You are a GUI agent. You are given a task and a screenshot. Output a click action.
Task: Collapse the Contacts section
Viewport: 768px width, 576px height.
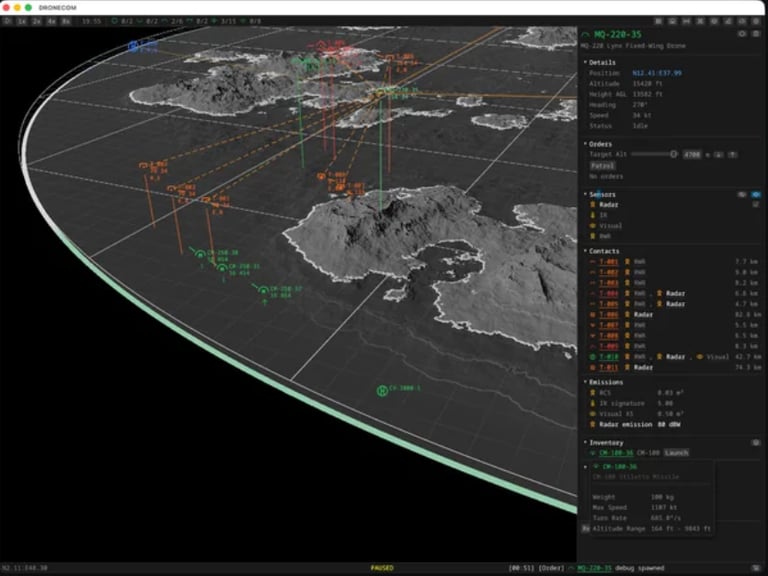click(604, 251)
